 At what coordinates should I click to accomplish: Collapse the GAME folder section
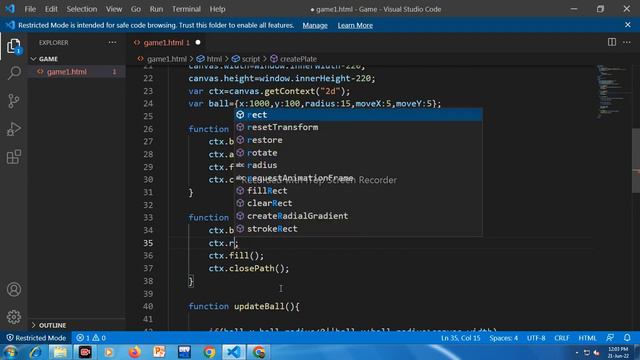click(48, 59)
